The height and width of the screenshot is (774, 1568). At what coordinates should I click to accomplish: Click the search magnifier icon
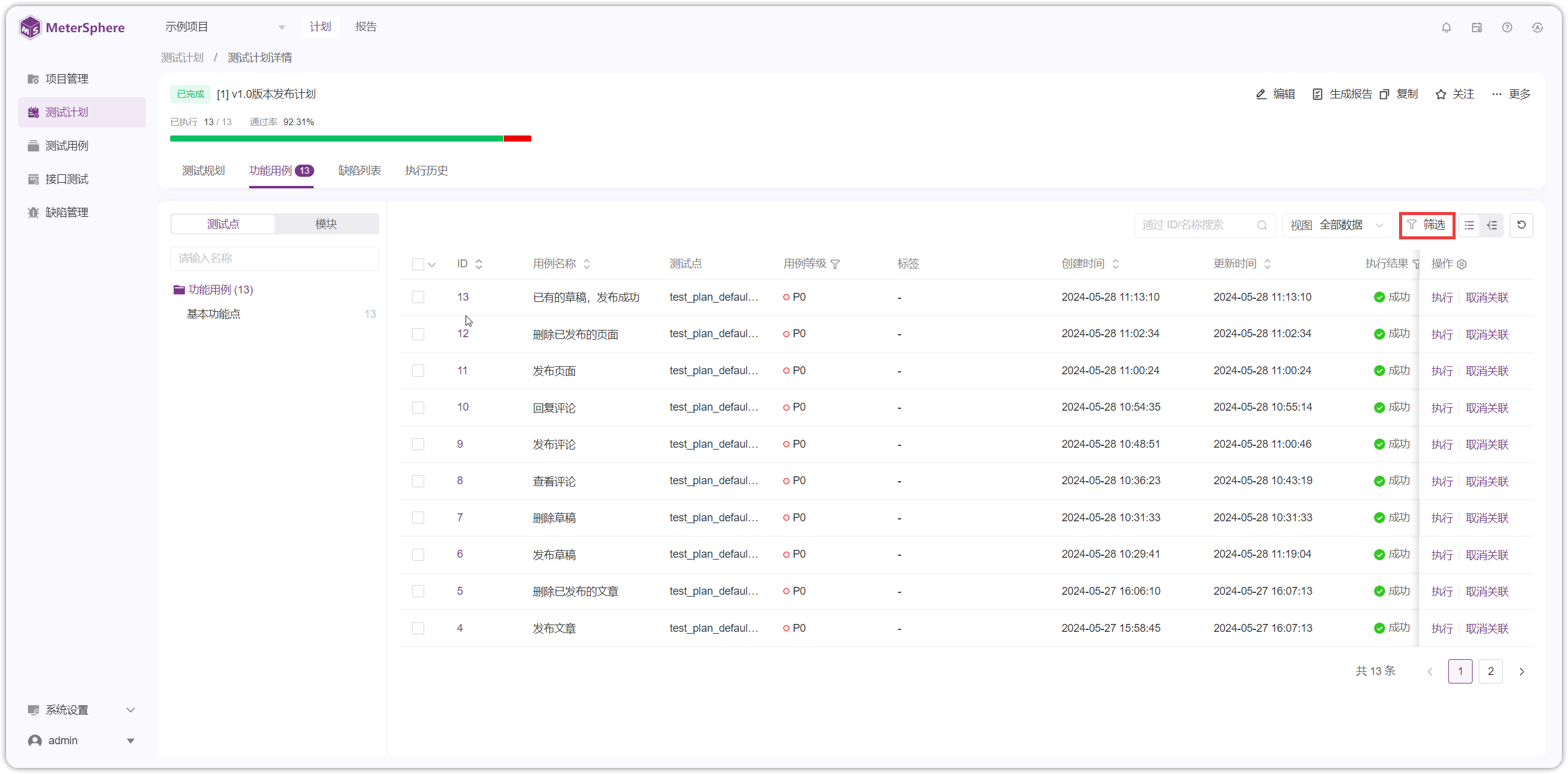coord(1262,225)
